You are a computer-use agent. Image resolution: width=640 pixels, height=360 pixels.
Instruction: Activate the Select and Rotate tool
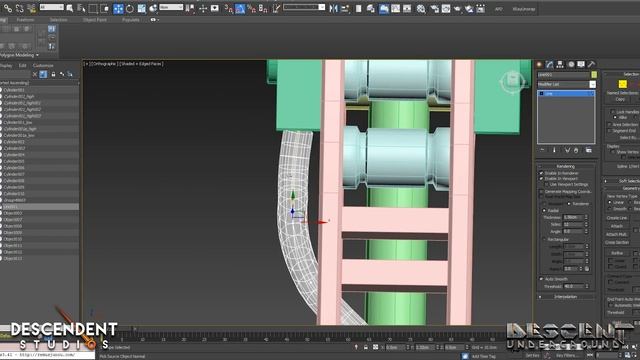tap(130, 8)
